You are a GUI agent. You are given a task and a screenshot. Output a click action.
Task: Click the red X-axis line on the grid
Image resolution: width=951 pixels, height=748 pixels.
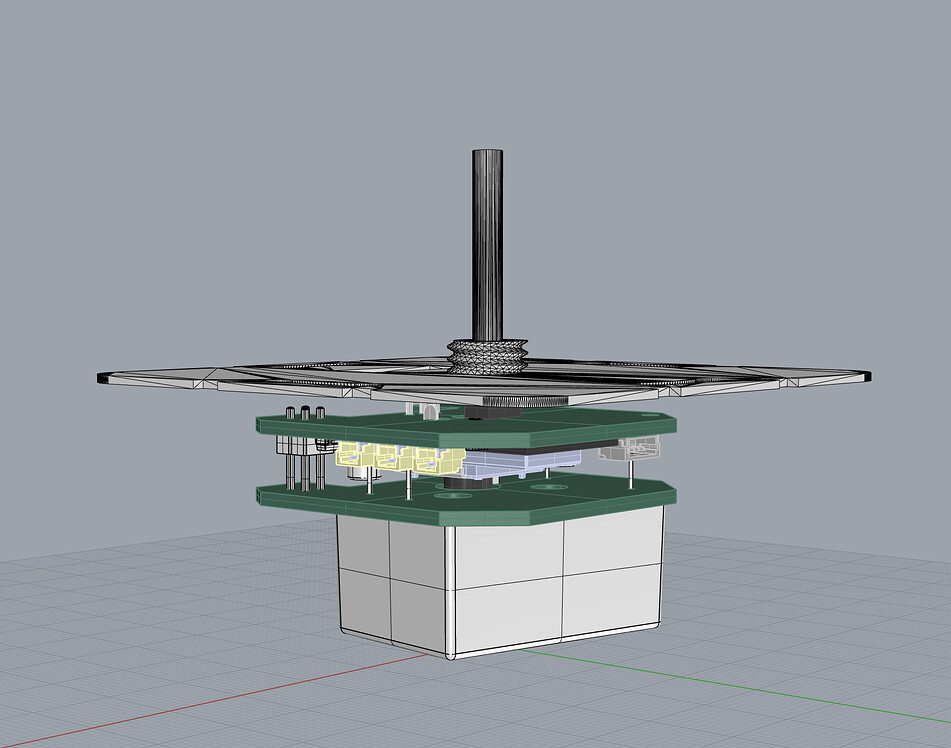click(212, 701)
